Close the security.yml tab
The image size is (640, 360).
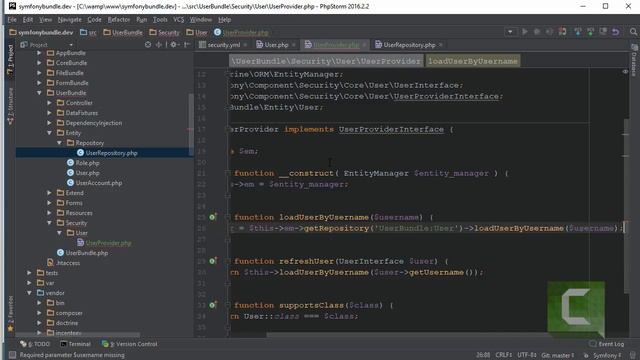[245, 45]
